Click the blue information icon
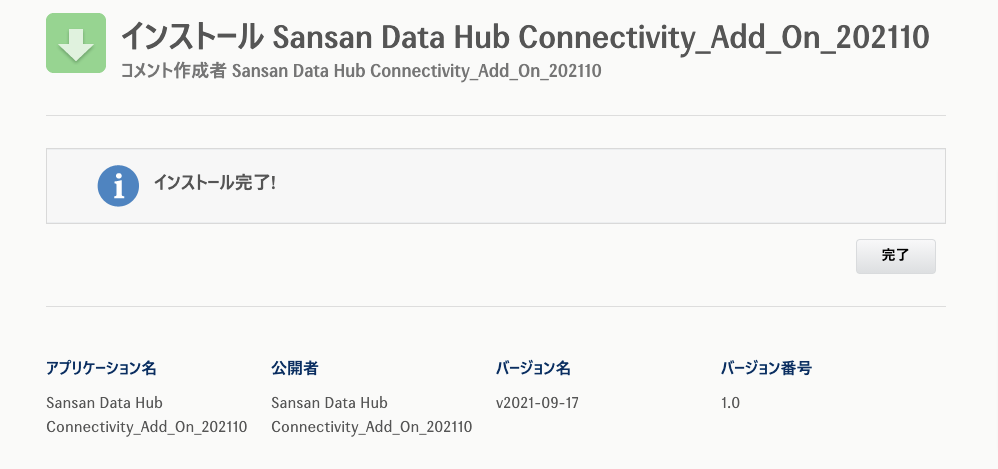Image resolution: width=998 pixels, height=469 pixels. [x=118, y=185]
